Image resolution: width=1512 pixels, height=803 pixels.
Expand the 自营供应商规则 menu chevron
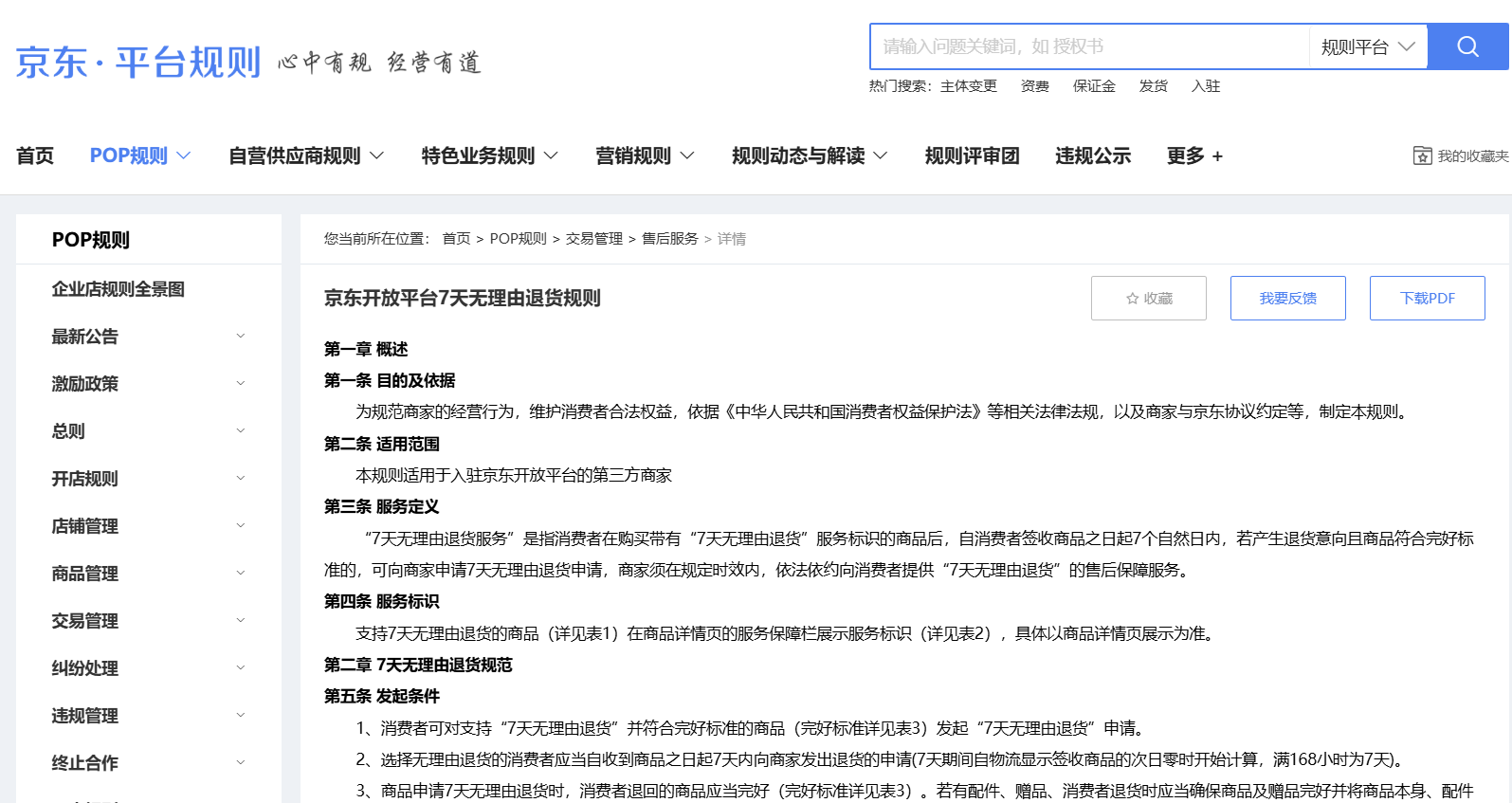pyautogui.click(x=376, y=155)
